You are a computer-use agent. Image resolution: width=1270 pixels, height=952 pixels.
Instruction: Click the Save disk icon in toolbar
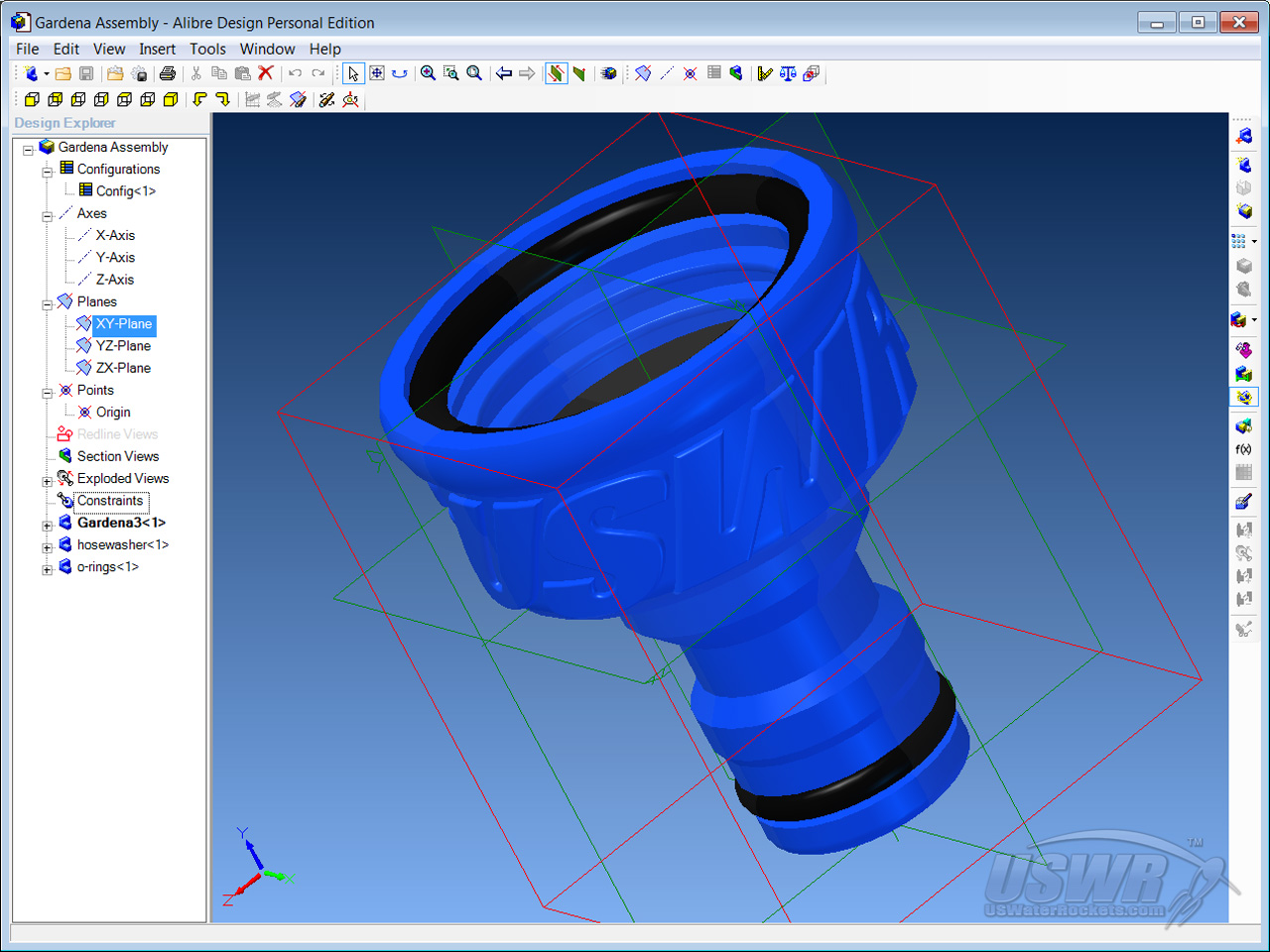tap(86, 73)
